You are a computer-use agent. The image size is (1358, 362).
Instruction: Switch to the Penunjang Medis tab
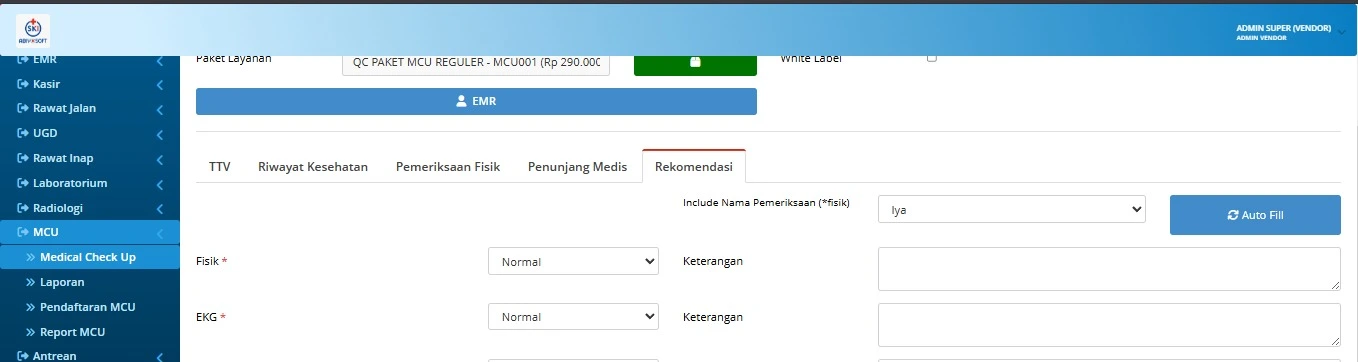578,167
